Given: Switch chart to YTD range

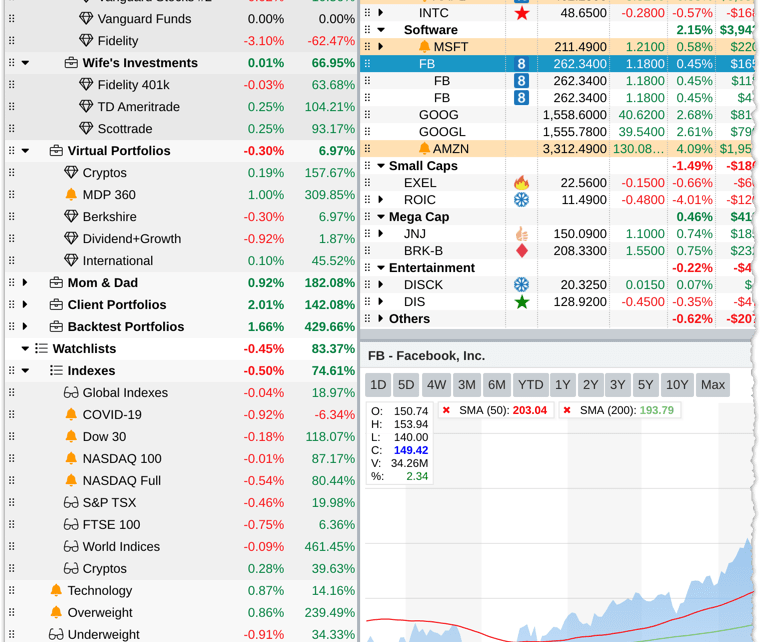Looking at the screenshot, I should pos(531,385).
